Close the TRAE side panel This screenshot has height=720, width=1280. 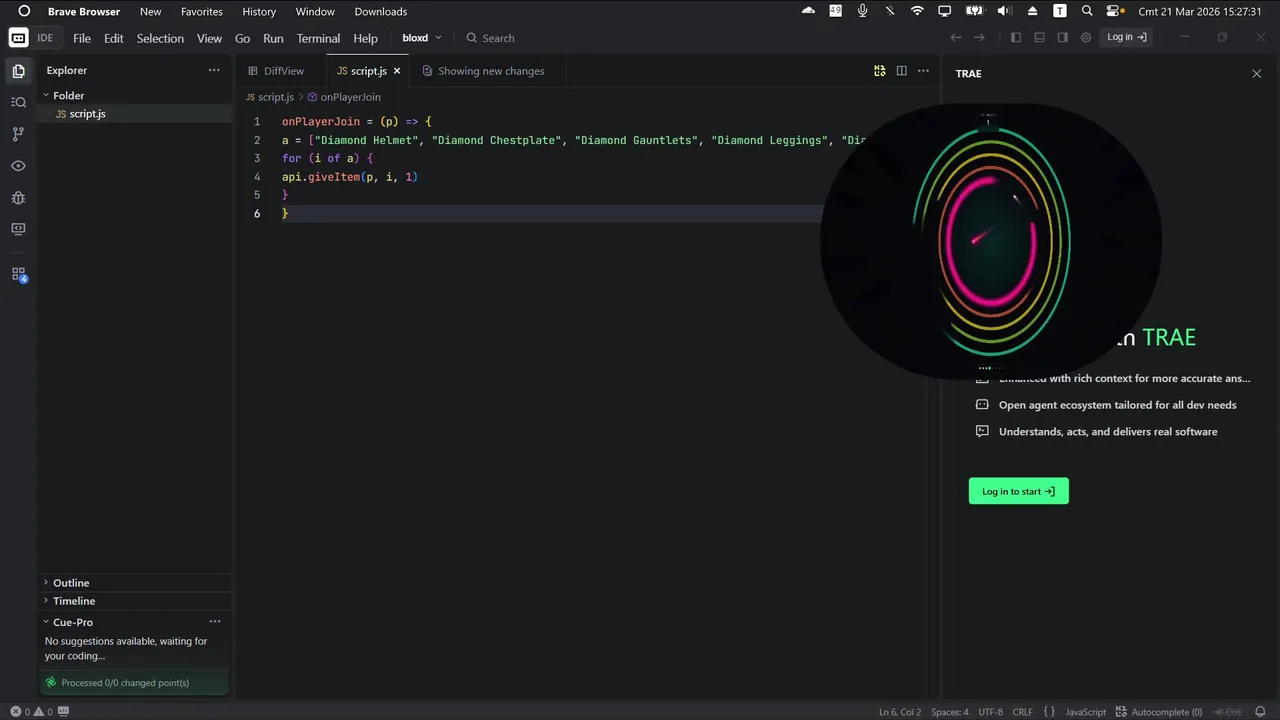1257,73
